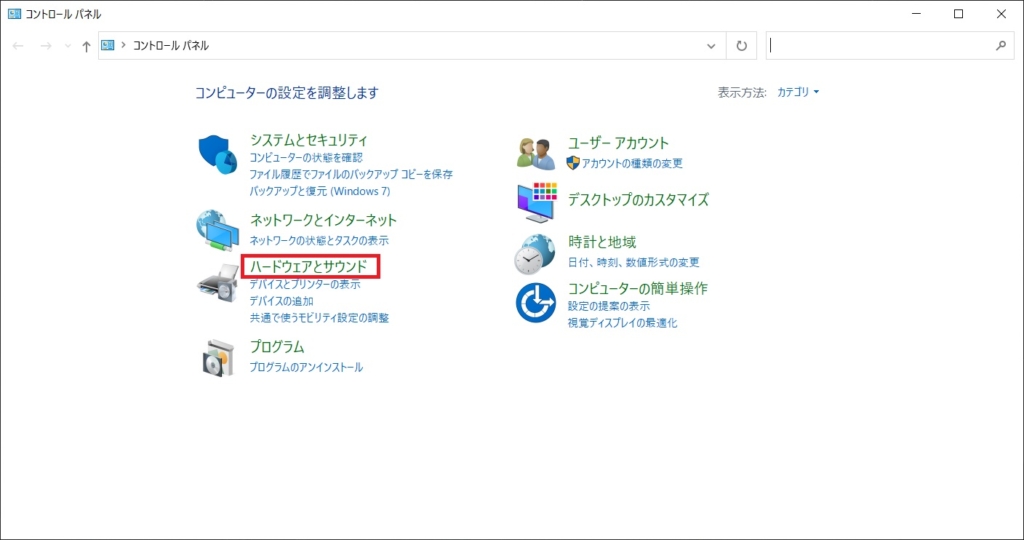Open the System and Security shield icon
1024x540 pixels.
pos(217,155)
